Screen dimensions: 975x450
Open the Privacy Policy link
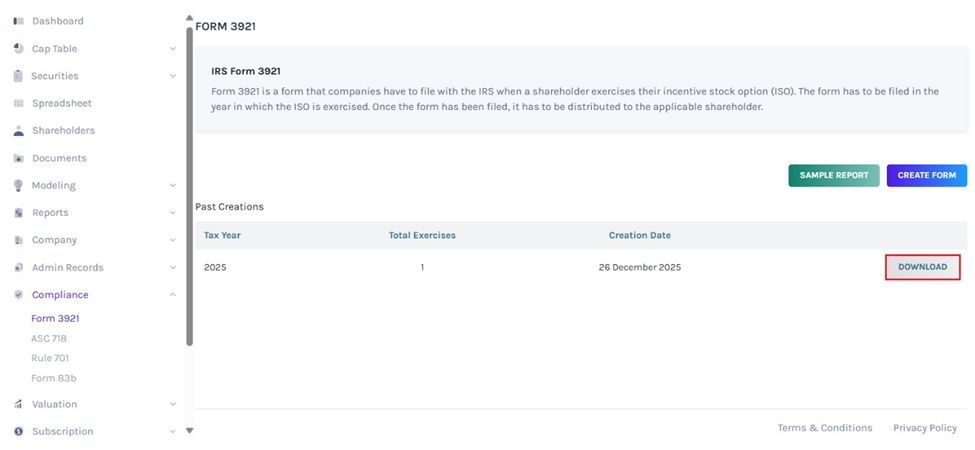[x=925, y=428]
